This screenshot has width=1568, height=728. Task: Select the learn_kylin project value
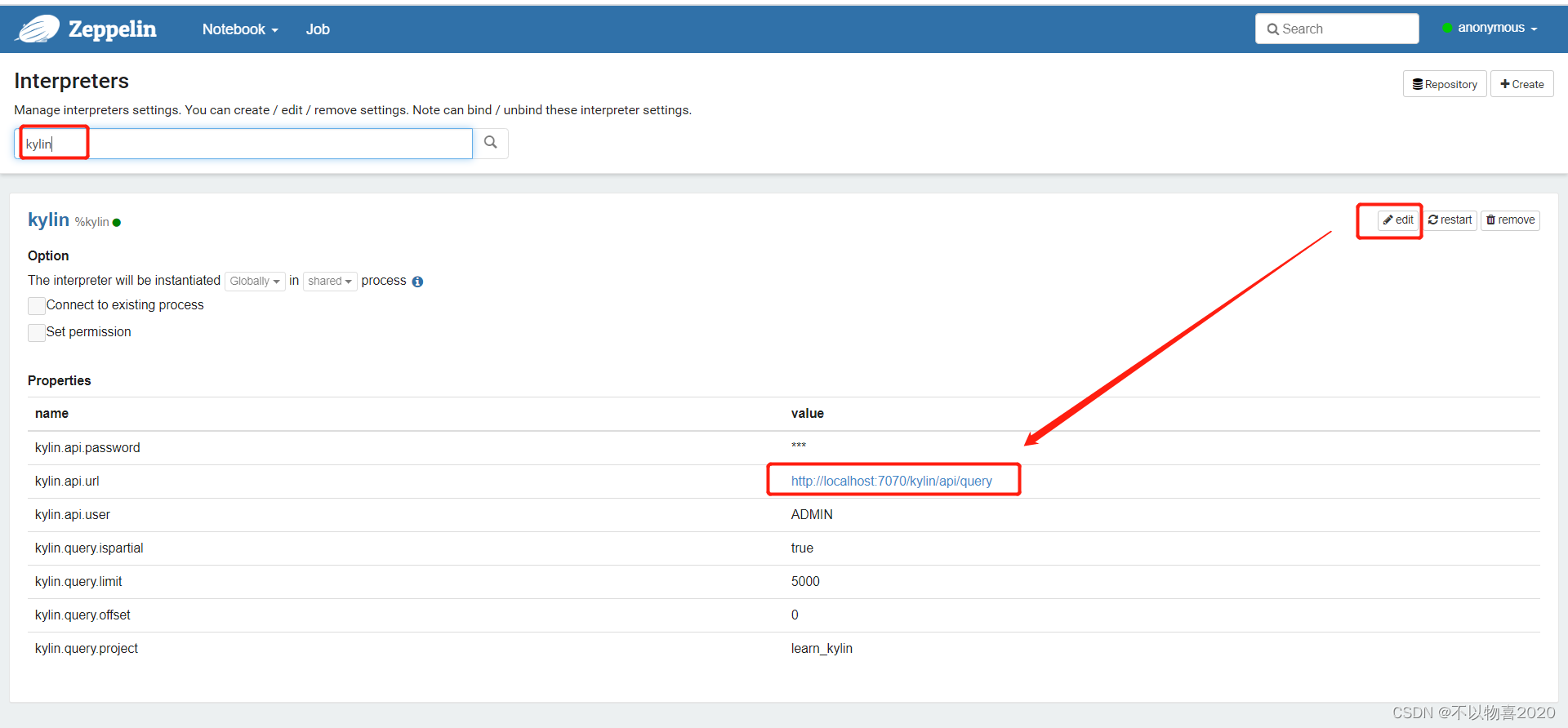pyautogui.click(x=822, y=649)
